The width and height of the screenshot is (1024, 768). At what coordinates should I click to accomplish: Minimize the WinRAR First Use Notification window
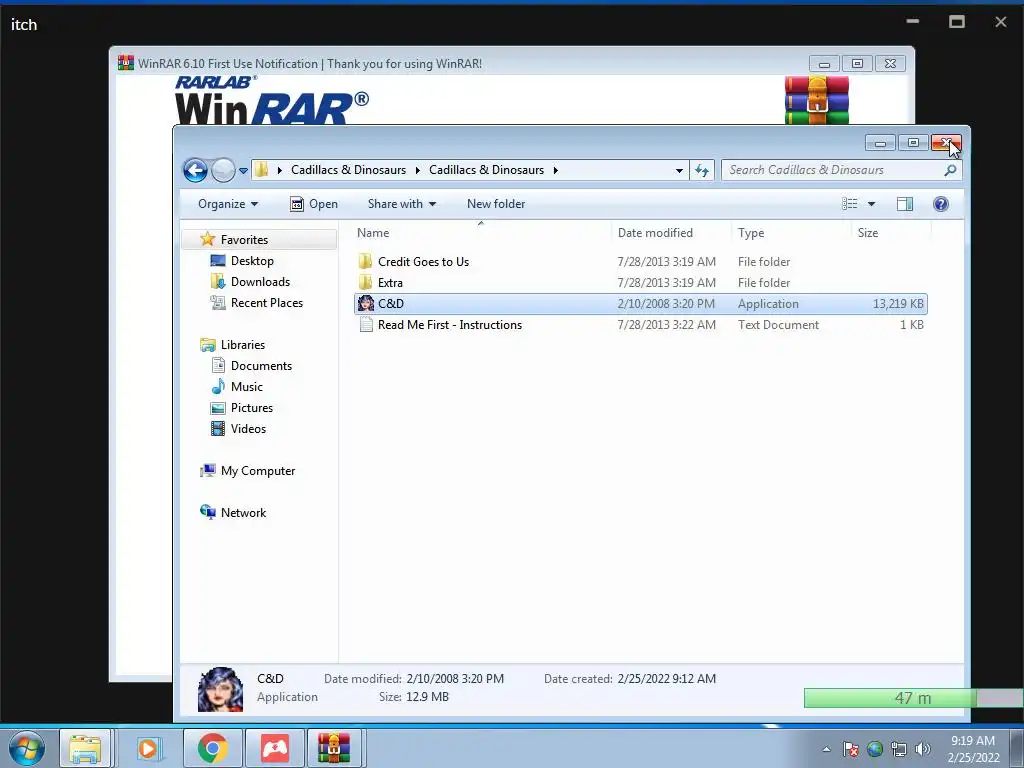(x=824, y=64)
